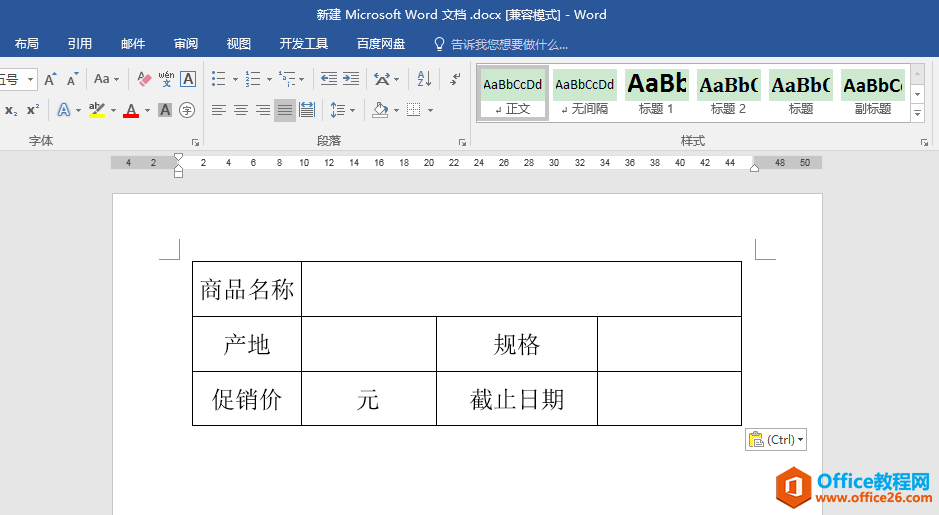Toggle superscript formatting
Image resolution: width=939 pixels, height=515 pixels.
point(33,110)
